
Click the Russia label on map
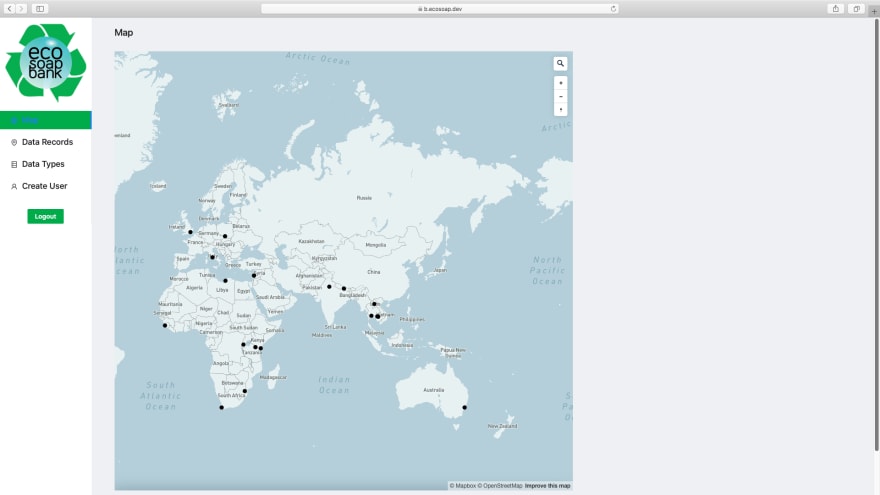(x=364, y=198)
